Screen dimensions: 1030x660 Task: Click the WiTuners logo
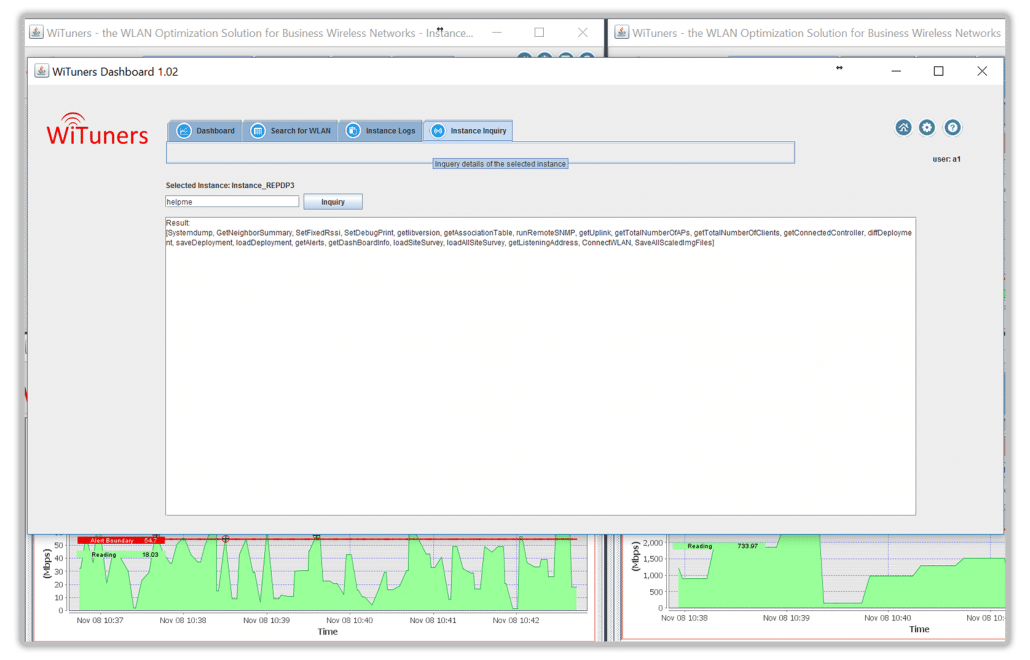pyautogui.click(x=97, y=129)
